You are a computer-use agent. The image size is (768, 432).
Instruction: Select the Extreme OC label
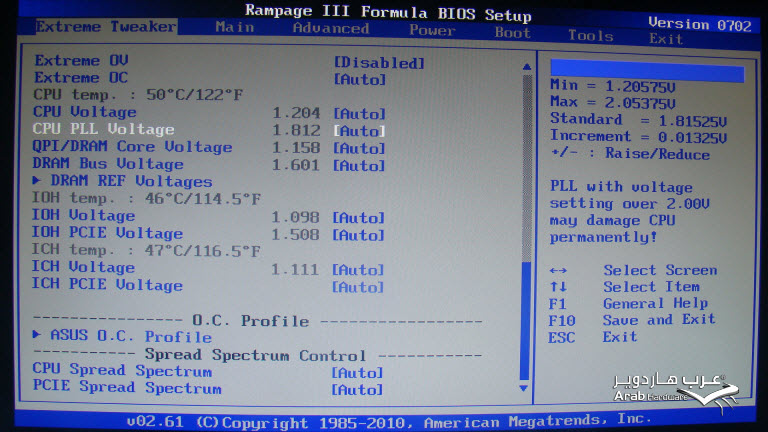(x=81, y=77)
